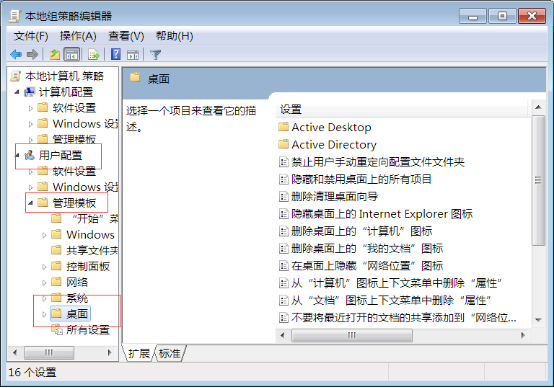Collapse the user 管理模板 node arrow
This screenshot has width=554, height=388.
point(30,203)
